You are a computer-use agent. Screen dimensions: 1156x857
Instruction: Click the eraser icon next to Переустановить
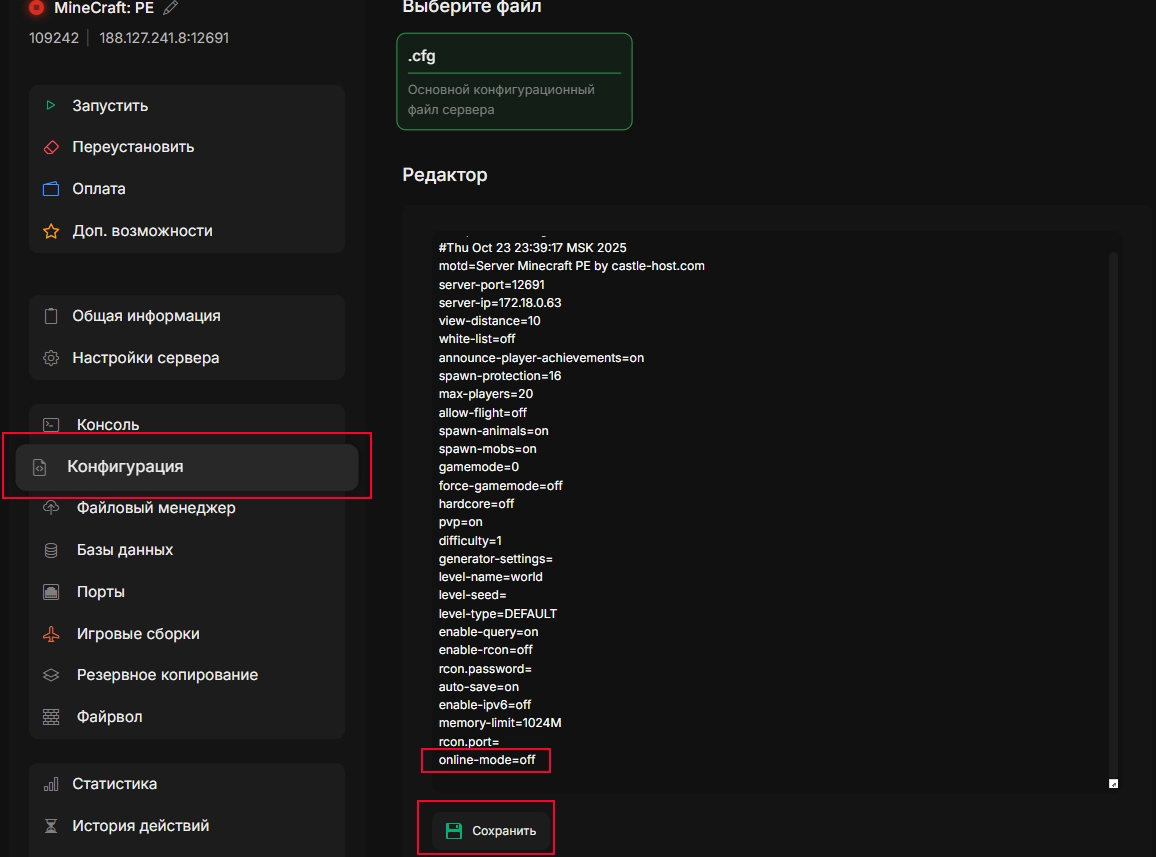51,147
